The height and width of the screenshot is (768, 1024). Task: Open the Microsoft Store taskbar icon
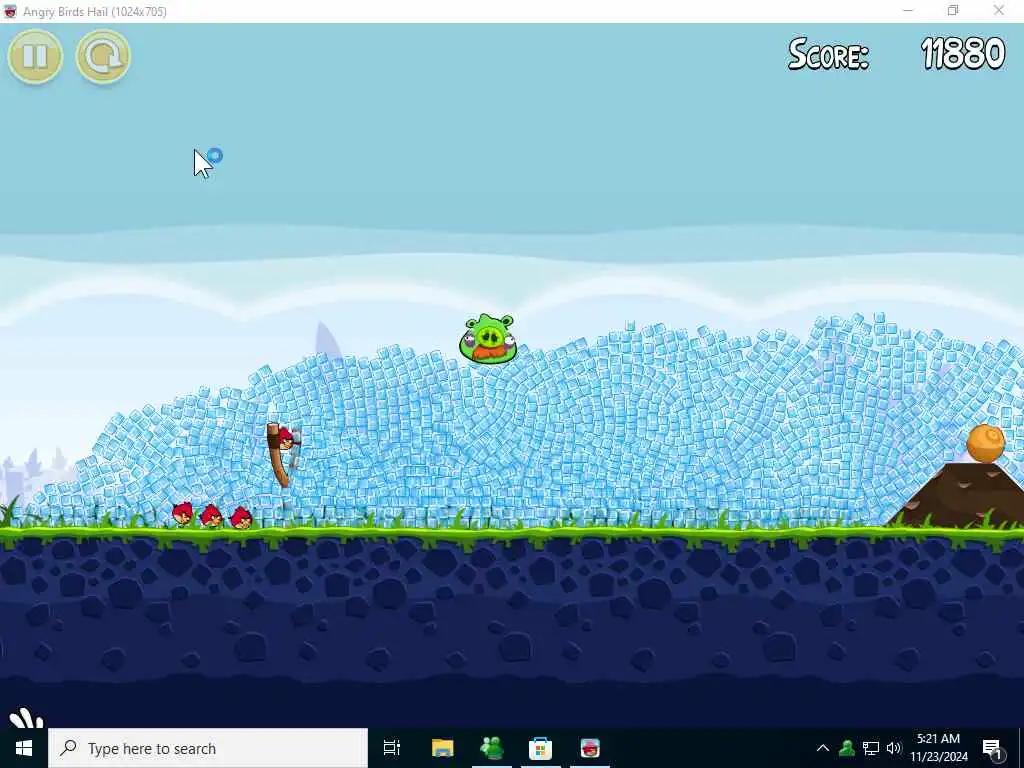(540, 748)
